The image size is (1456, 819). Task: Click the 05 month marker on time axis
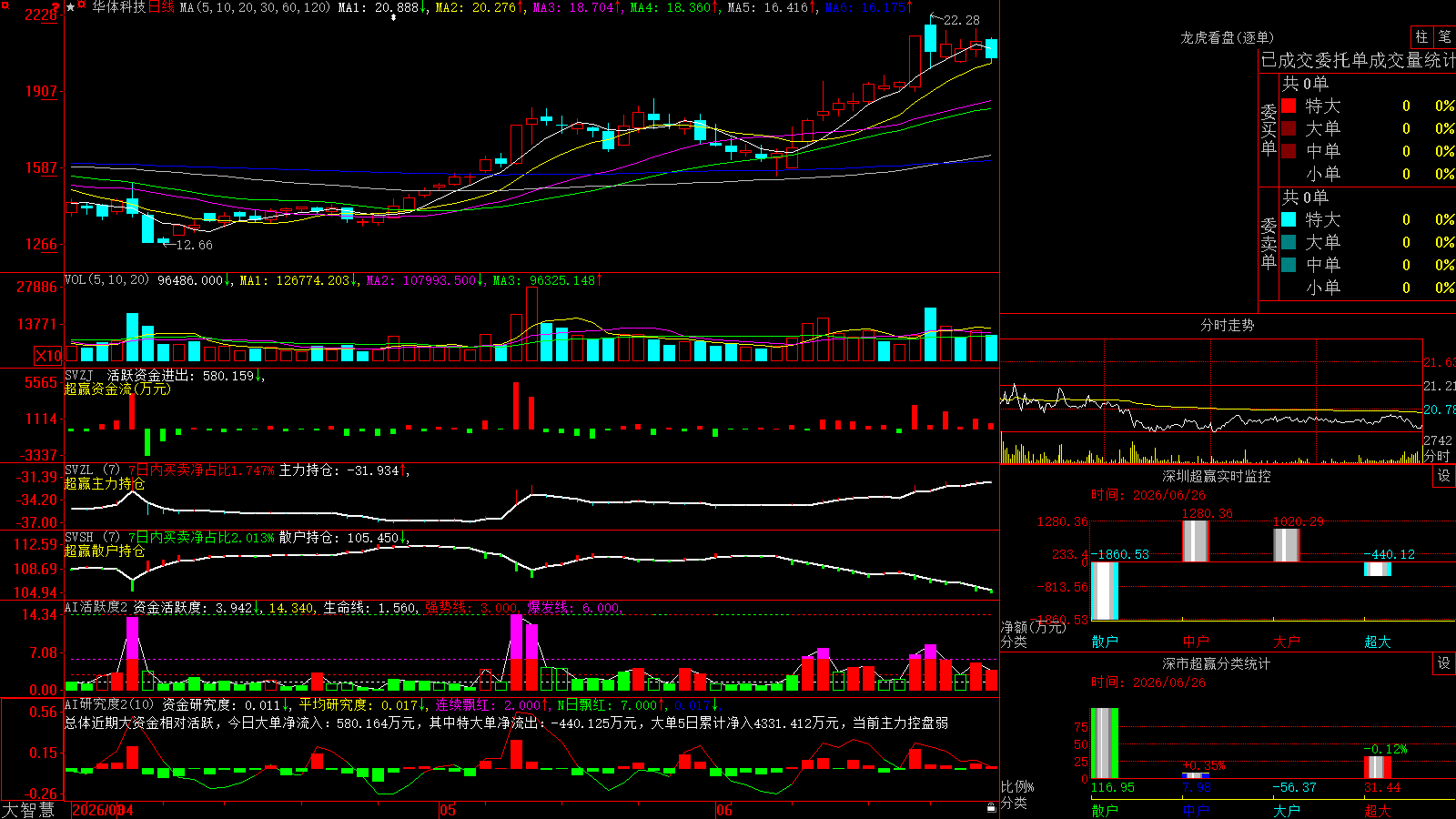pyautogui.click(x=447, y=810)
